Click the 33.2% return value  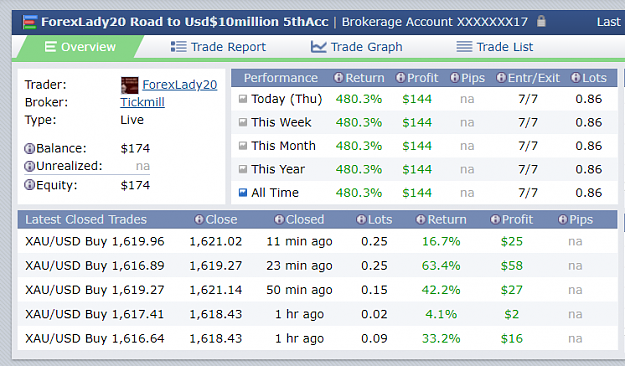(x=441, y=338)
